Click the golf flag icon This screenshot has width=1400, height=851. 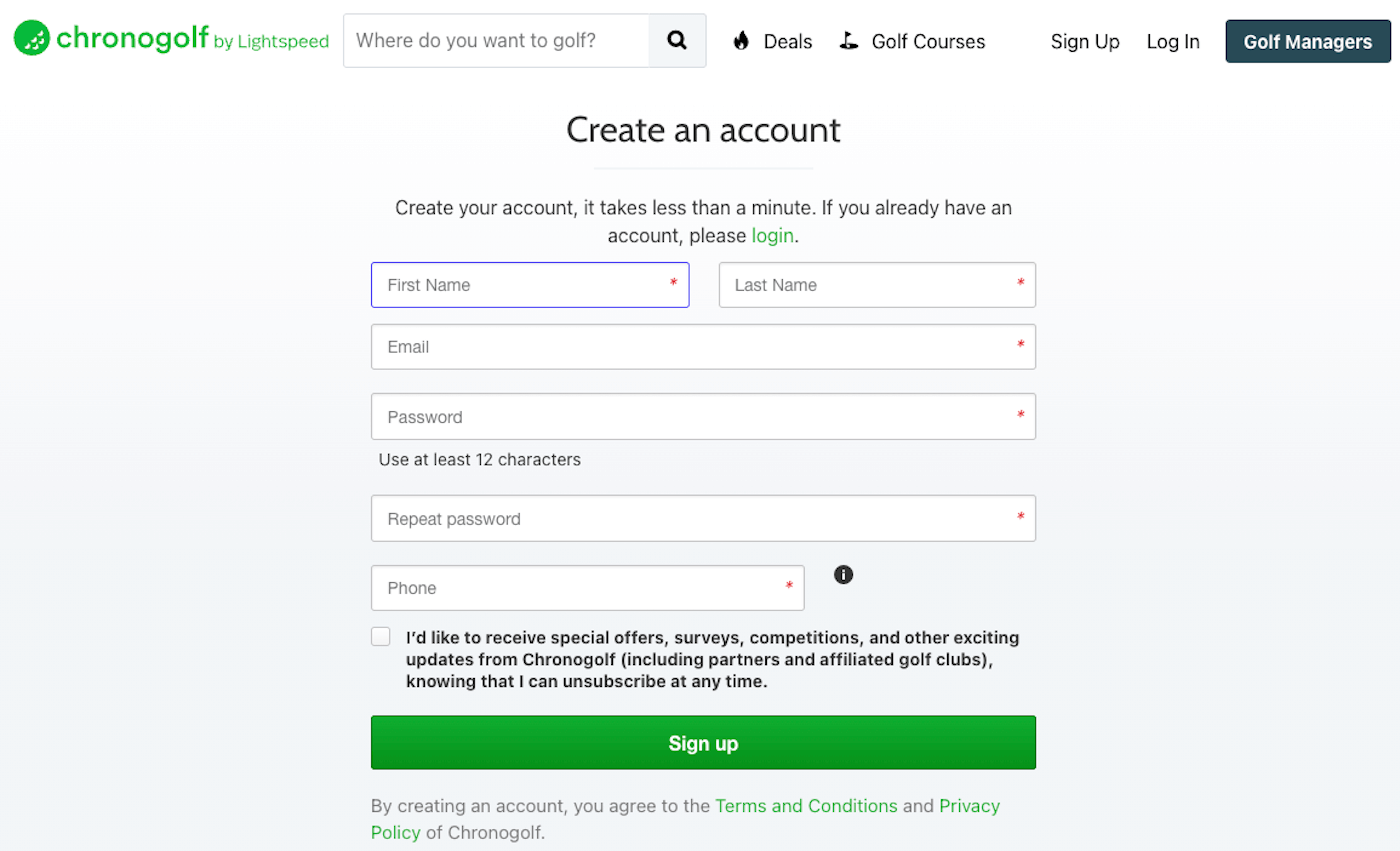[849, 41]
